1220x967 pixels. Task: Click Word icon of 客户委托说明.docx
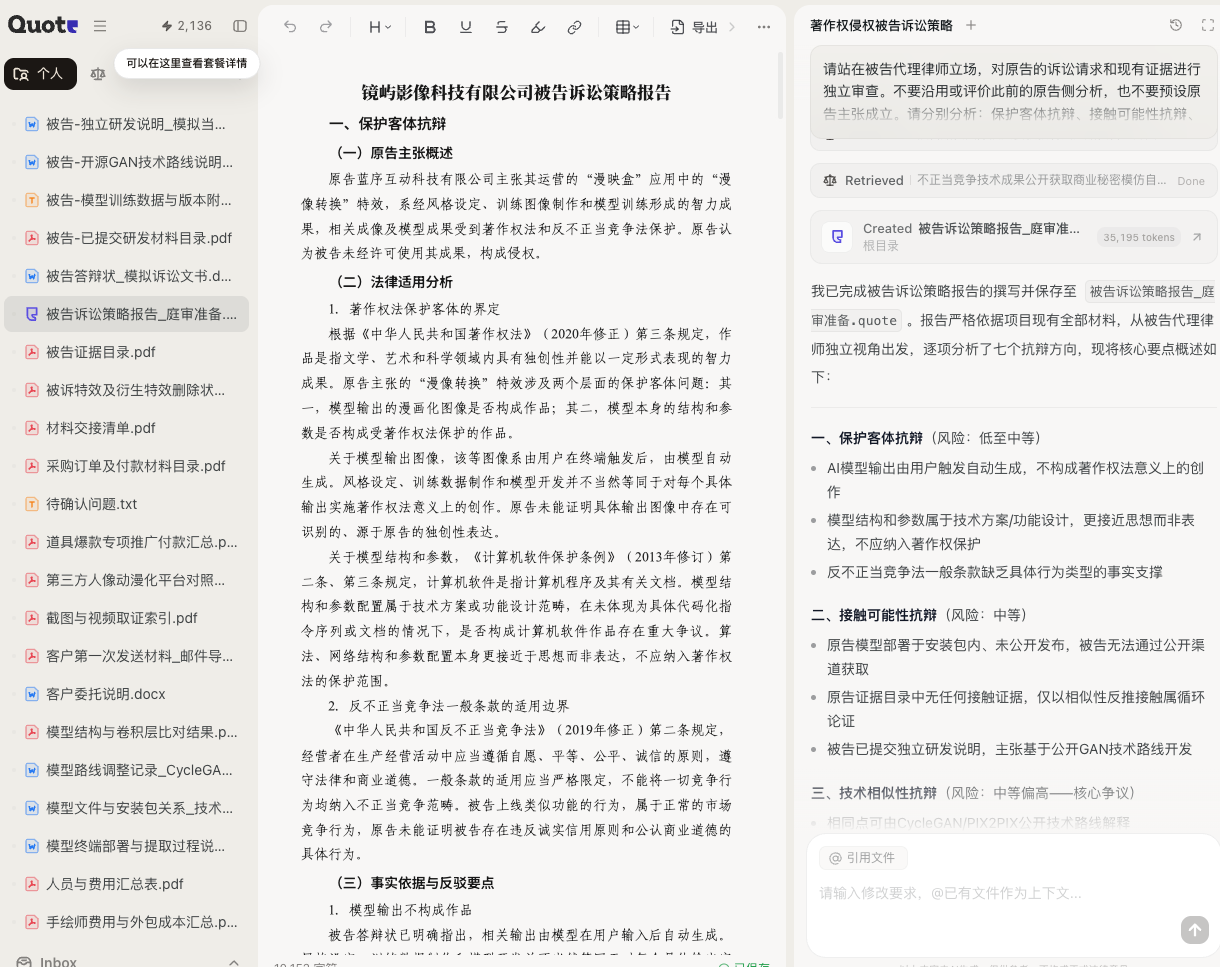click(x=32, y=694)
